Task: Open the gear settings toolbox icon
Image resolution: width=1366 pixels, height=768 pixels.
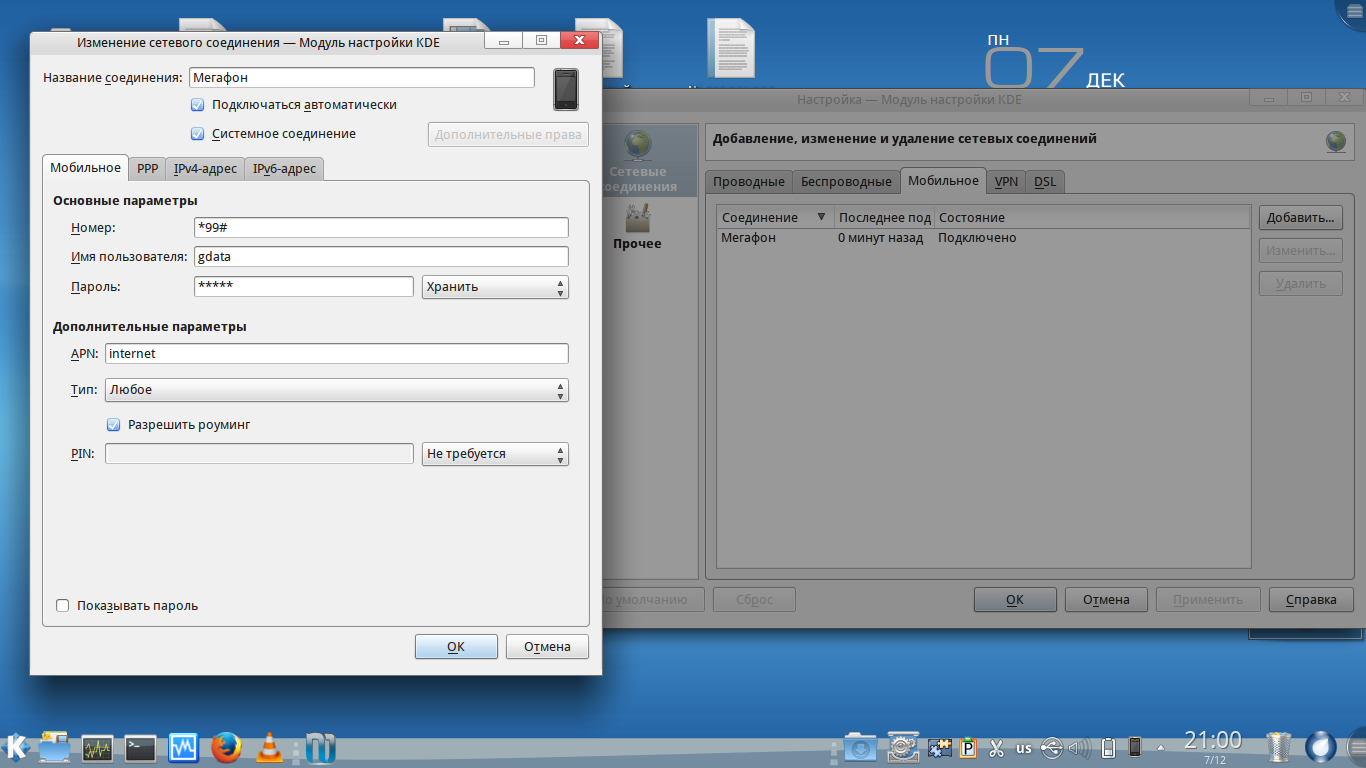Action: pos(903,747)
